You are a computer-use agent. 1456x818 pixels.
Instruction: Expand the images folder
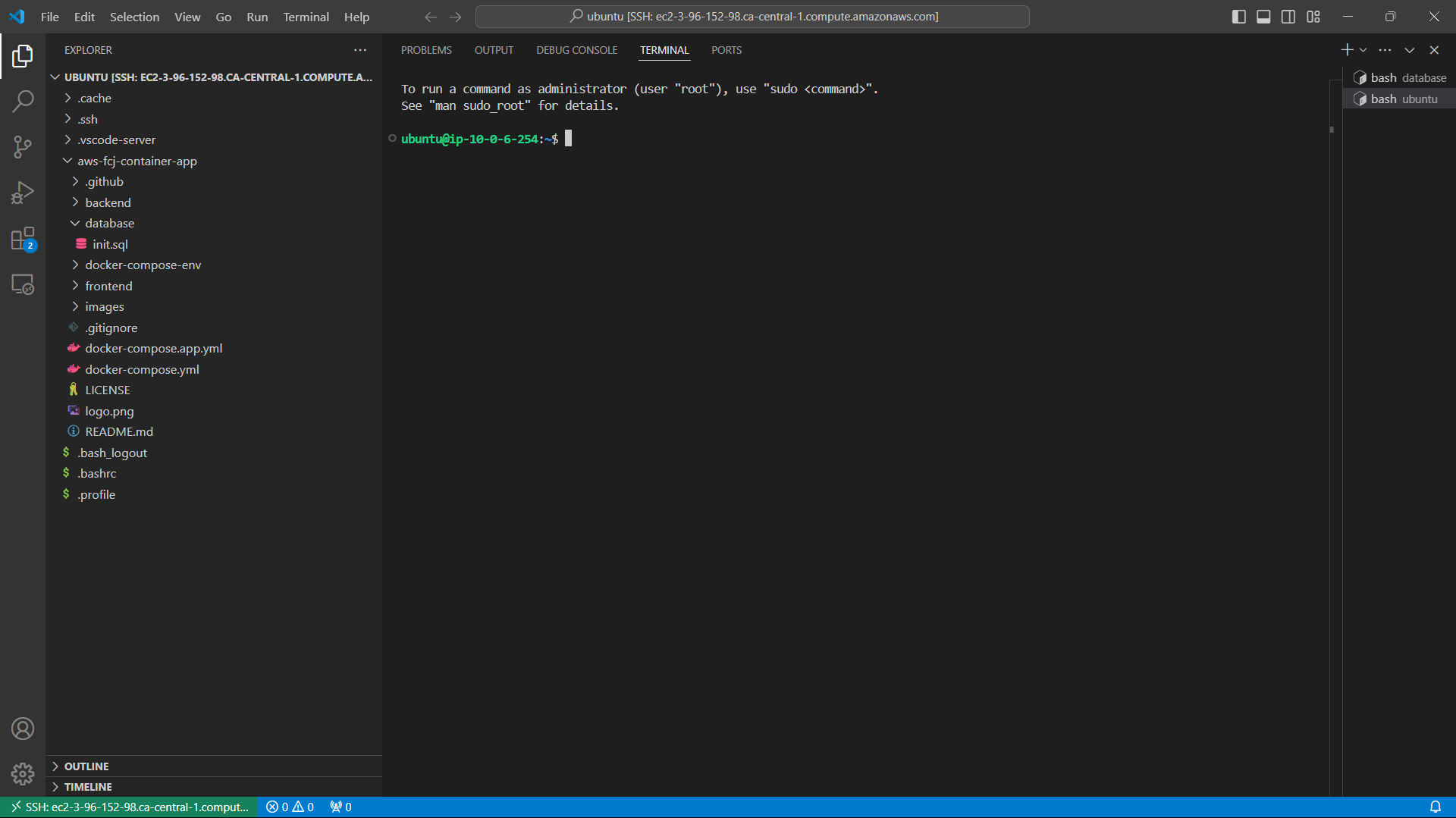pyautogui.click(x=214, y=306)
